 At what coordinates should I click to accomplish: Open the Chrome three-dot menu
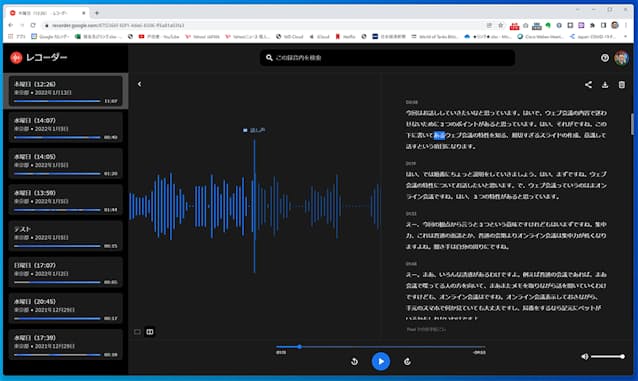(x=626, y=25)
